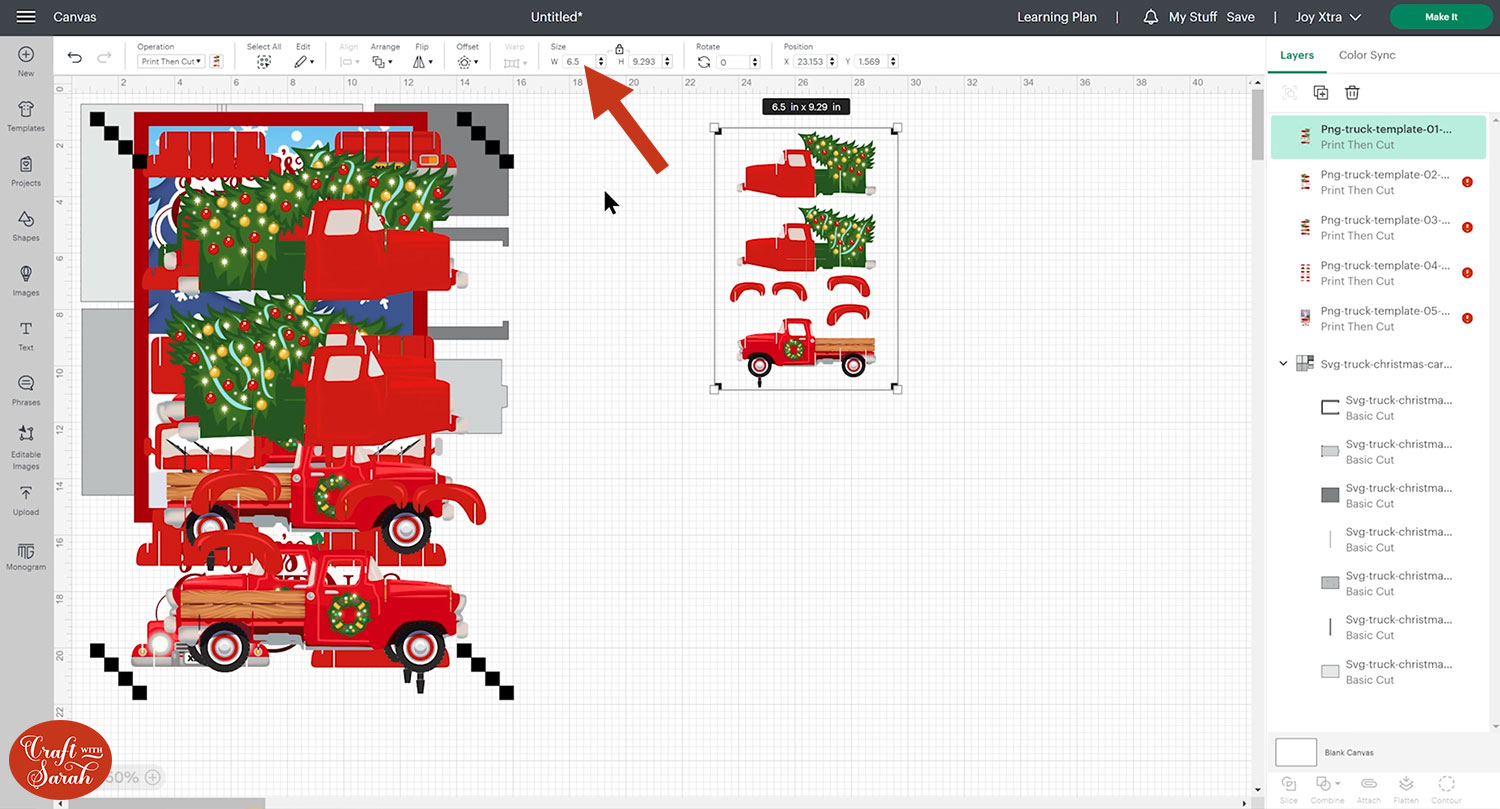The image size is (1500, 809).
Task: Open the Images library
Action: coord(26,280)
